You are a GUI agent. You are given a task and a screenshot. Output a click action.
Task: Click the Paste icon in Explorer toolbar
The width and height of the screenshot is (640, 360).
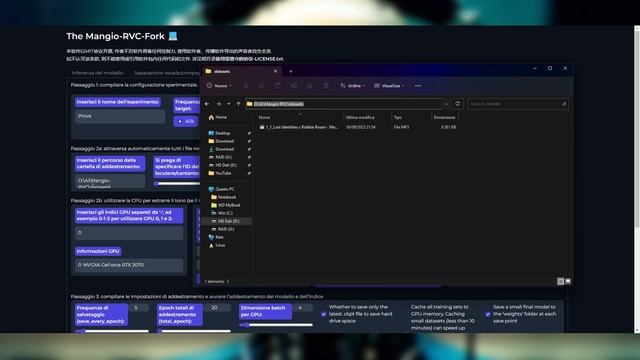coord(278,86)
